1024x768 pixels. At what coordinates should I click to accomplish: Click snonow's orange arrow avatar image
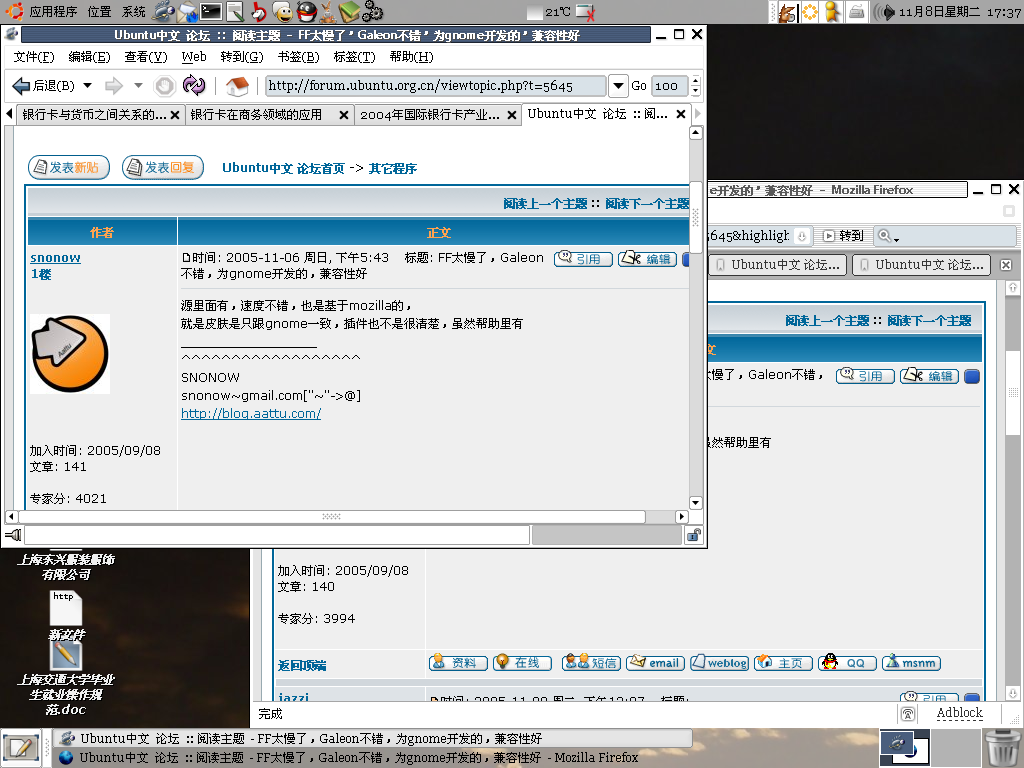pos(70,354)
